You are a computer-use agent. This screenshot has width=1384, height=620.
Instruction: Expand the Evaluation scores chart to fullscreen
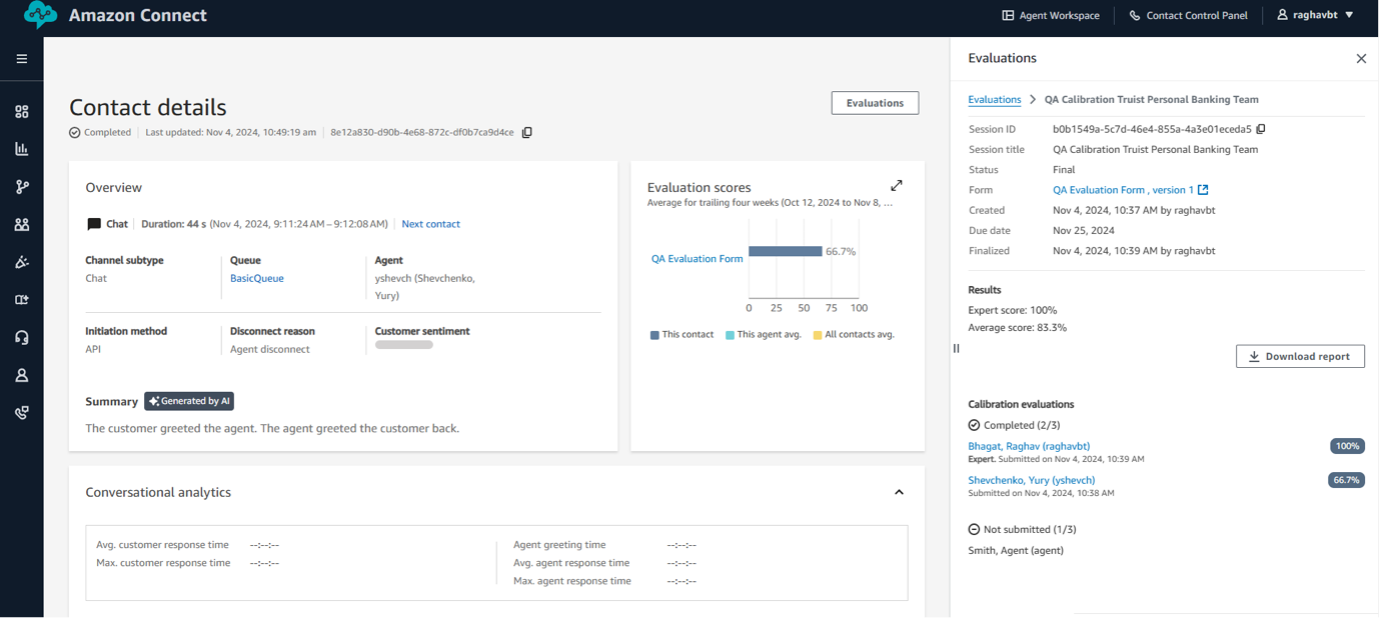tap(897, 185)
